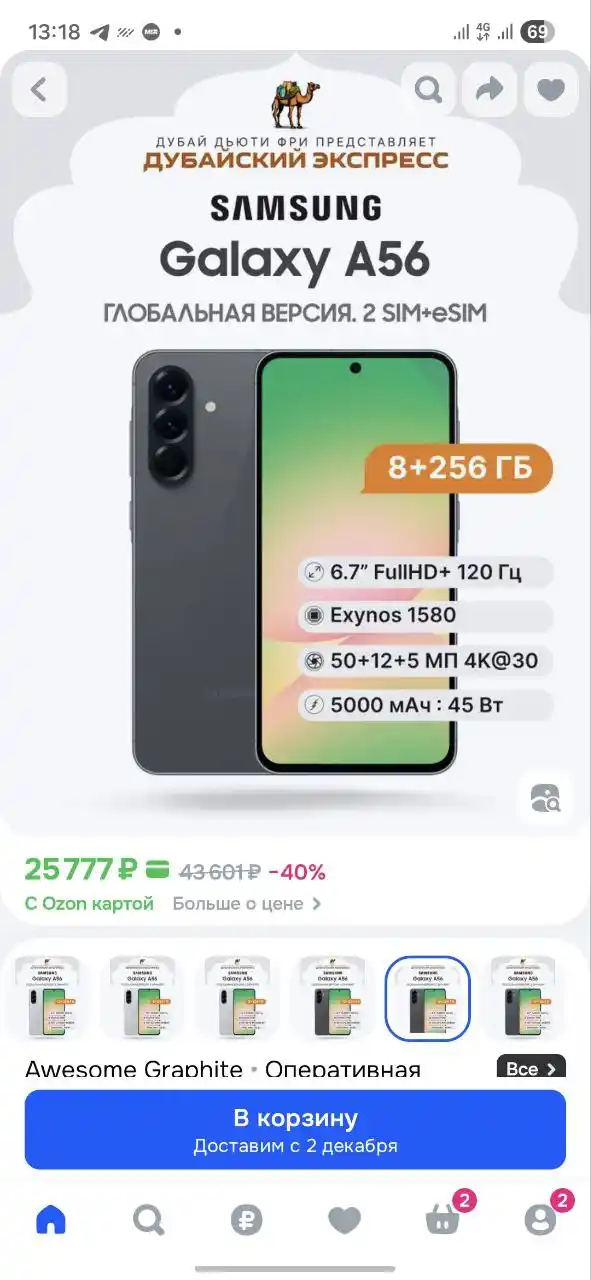
Task: Select the currently highlighted graphite variant thumbnail
Action: [x=428, y=998]
